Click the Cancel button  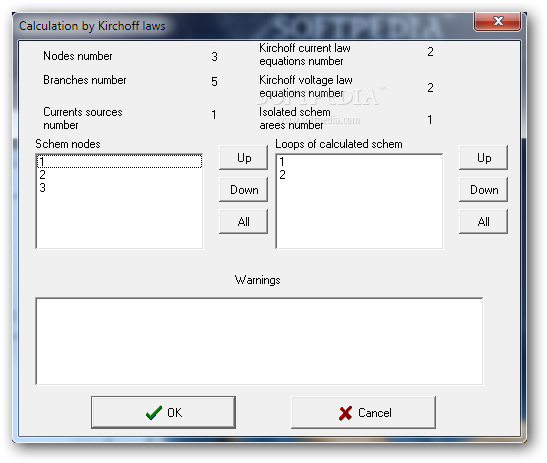(364, 412)
